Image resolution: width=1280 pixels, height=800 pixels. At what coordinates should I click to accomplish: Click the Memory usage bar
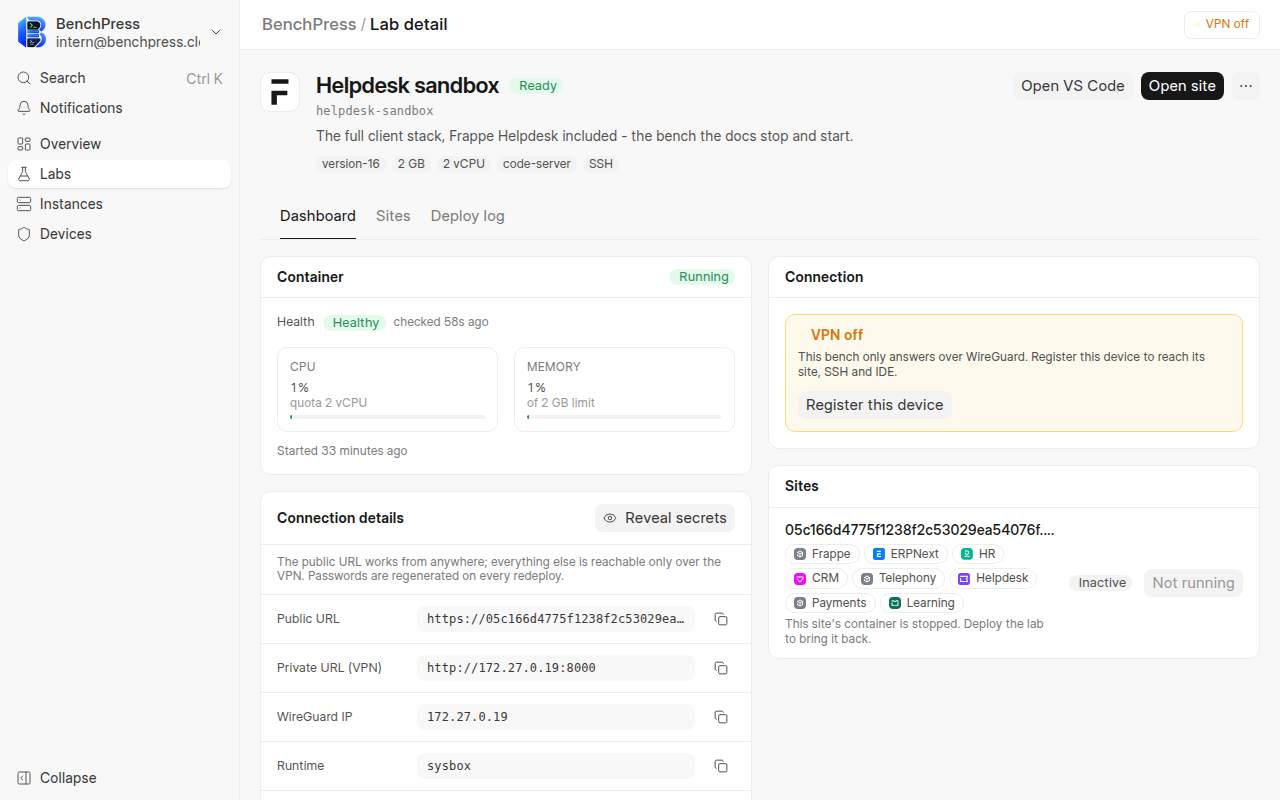point(625,417)
